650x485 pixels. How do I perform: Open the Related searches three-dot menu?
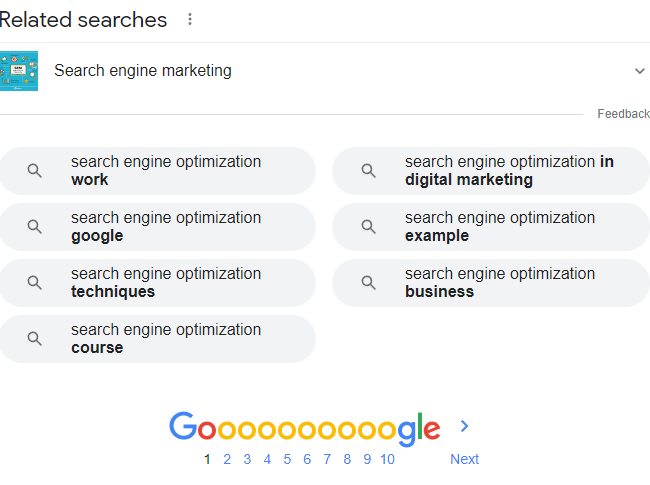pos(190,19)
